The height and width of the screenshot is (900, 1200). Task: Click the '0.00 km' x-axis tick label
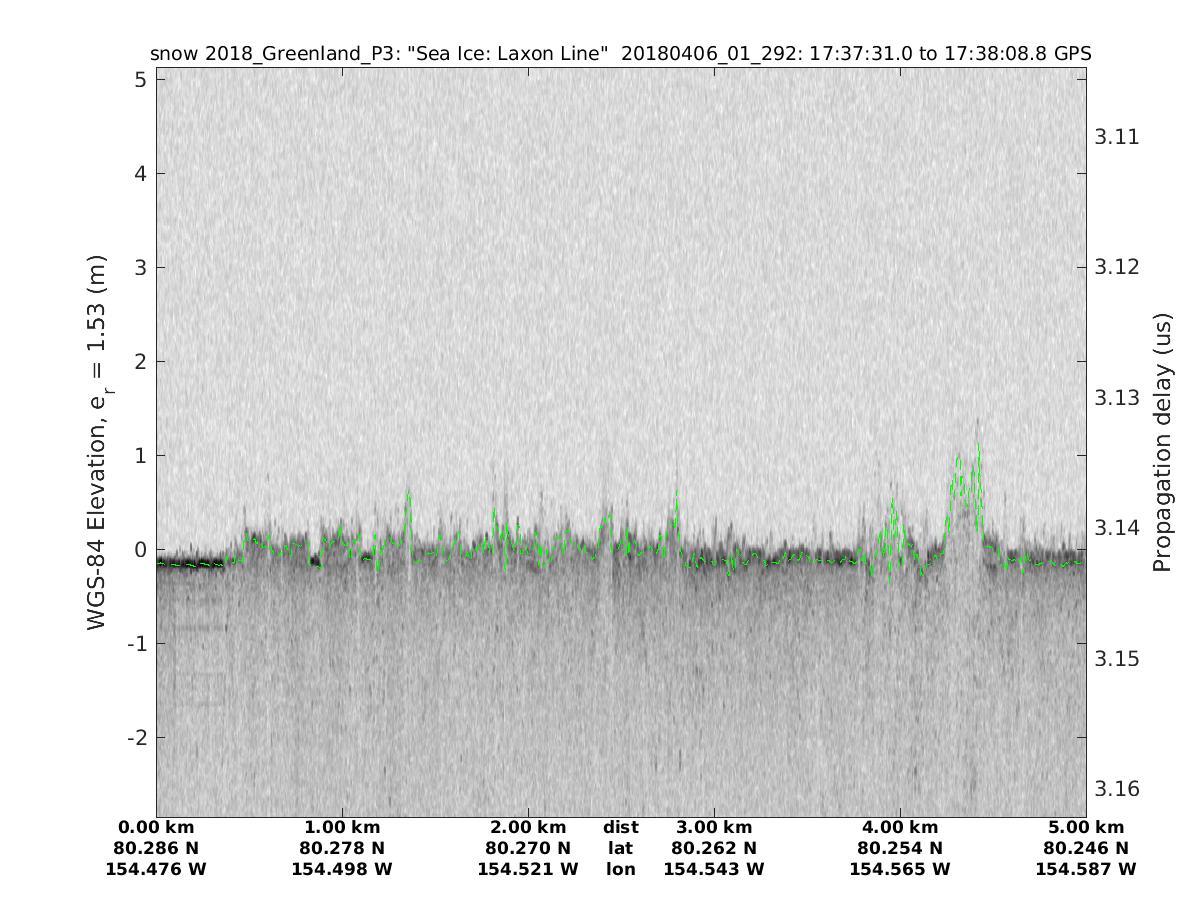point(156,827)
